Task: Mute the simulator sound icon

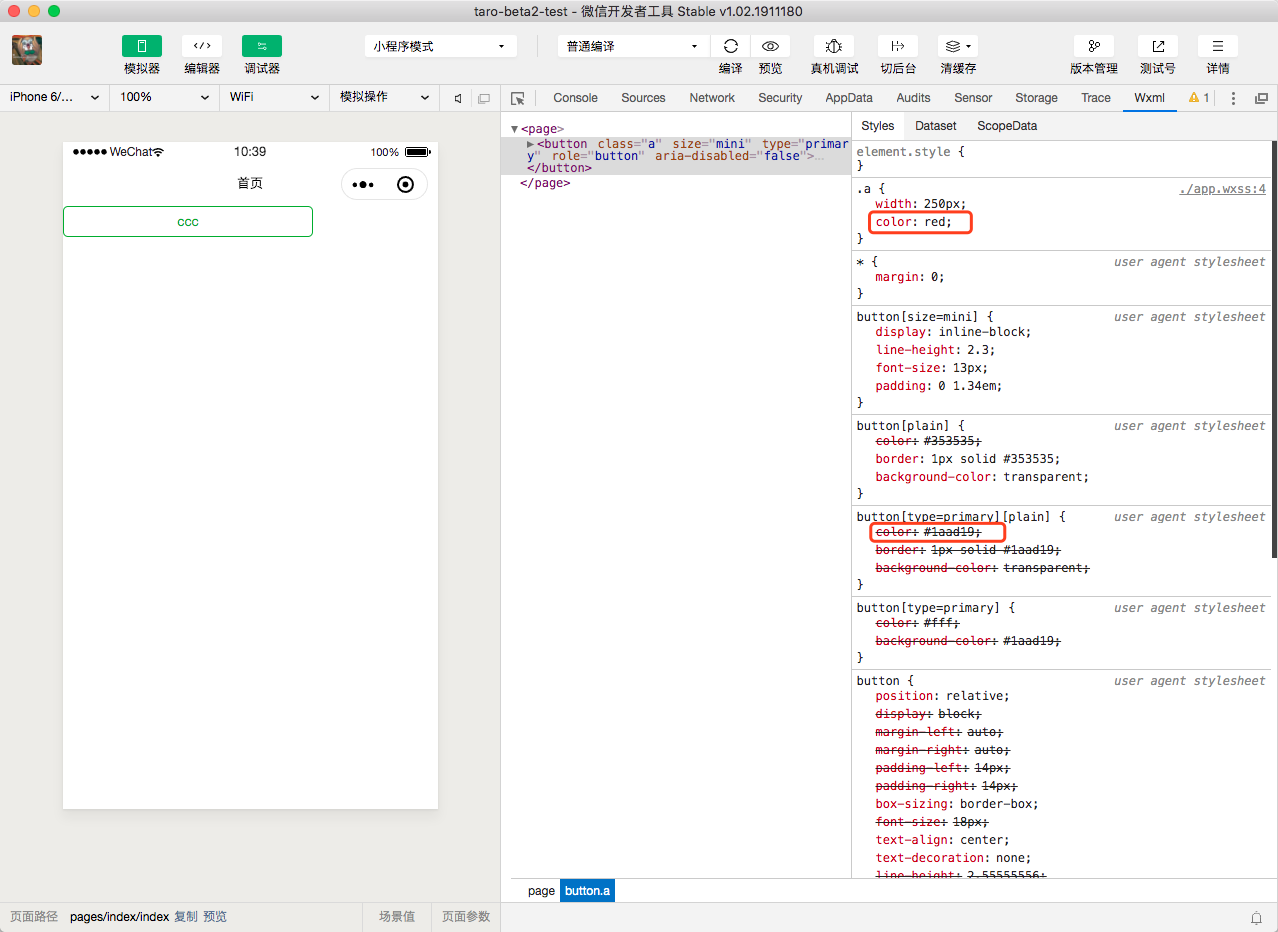Action: coord(458,98)
